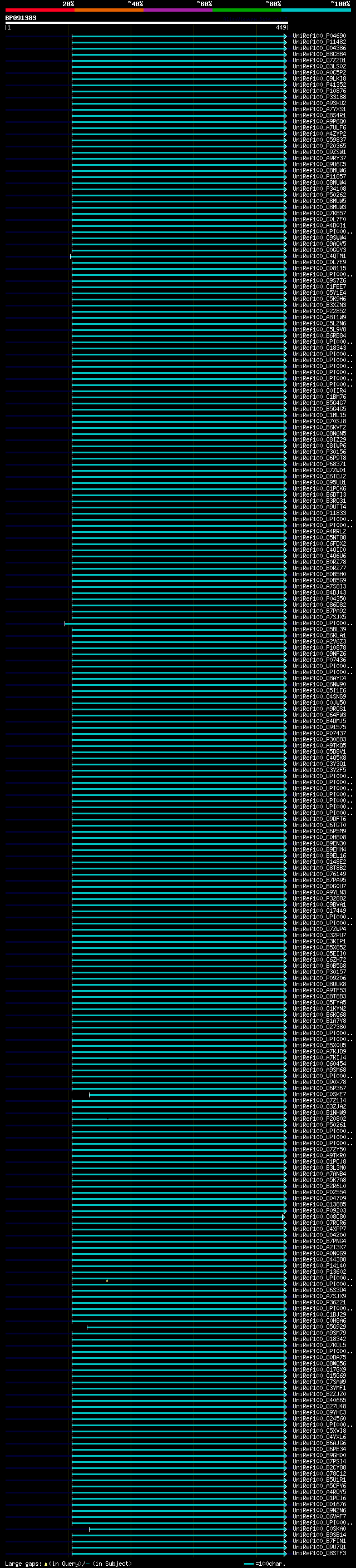This screenshot has width=356, height=1568.
Task: Select the UniRef100_P10876 row label
Action: click(319, 91)
